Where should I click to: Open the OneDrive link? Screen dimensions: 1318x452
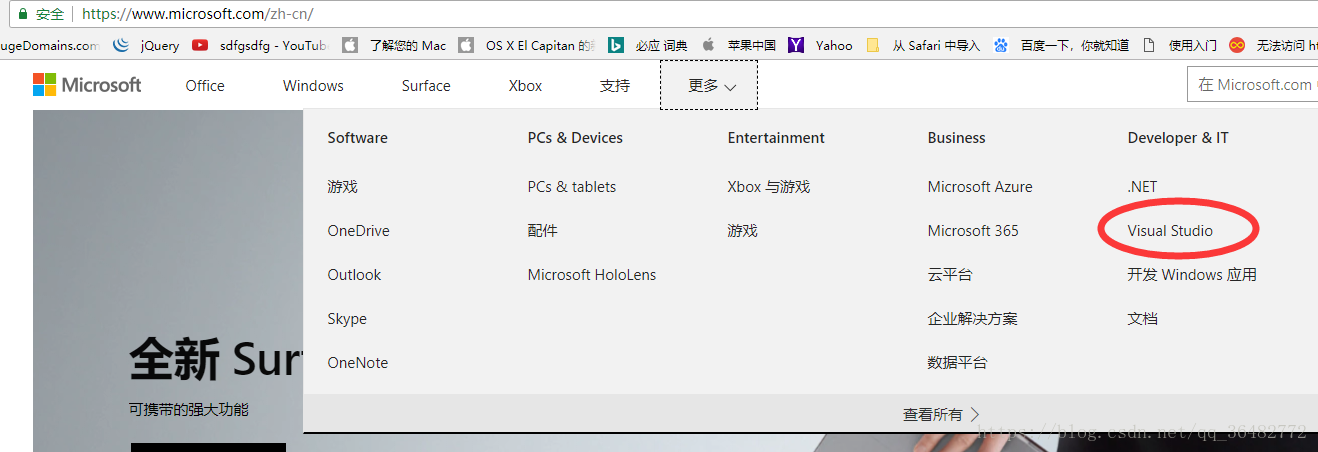(358, 231)
